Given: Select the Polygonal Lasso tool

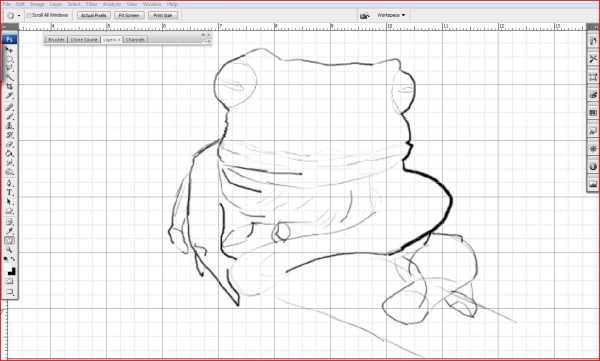Looking at the screenshot, I should pos(9,69).
